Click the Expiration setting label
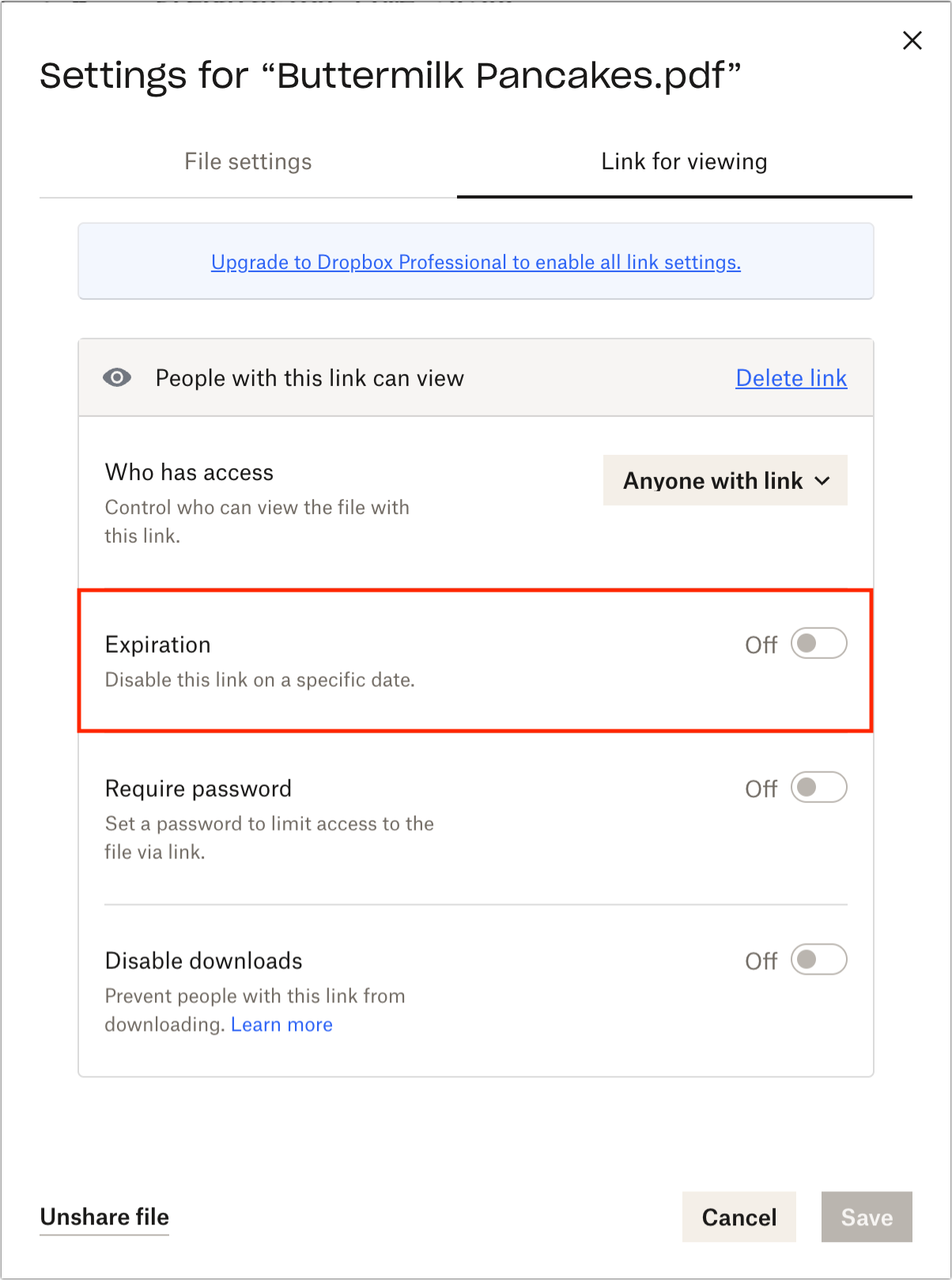This screenshot has width=952, height=1280. pyautogui.click(x=158, y=645)
